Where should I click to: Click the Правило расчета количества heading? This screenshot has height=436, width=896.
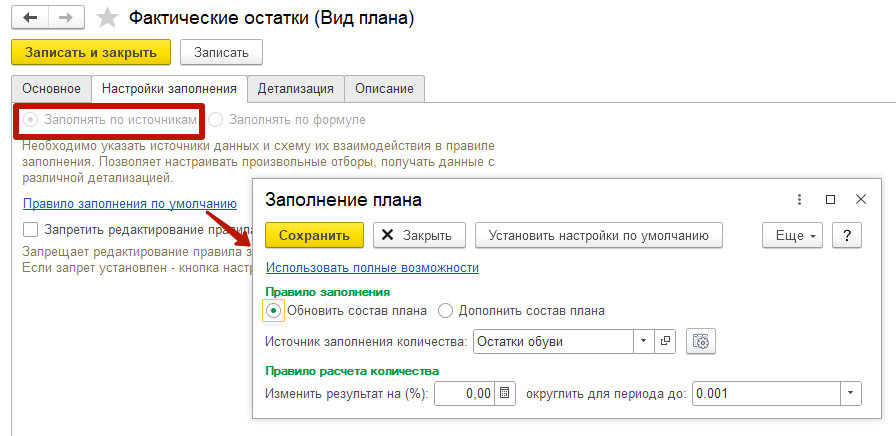[x=352, y=371]
